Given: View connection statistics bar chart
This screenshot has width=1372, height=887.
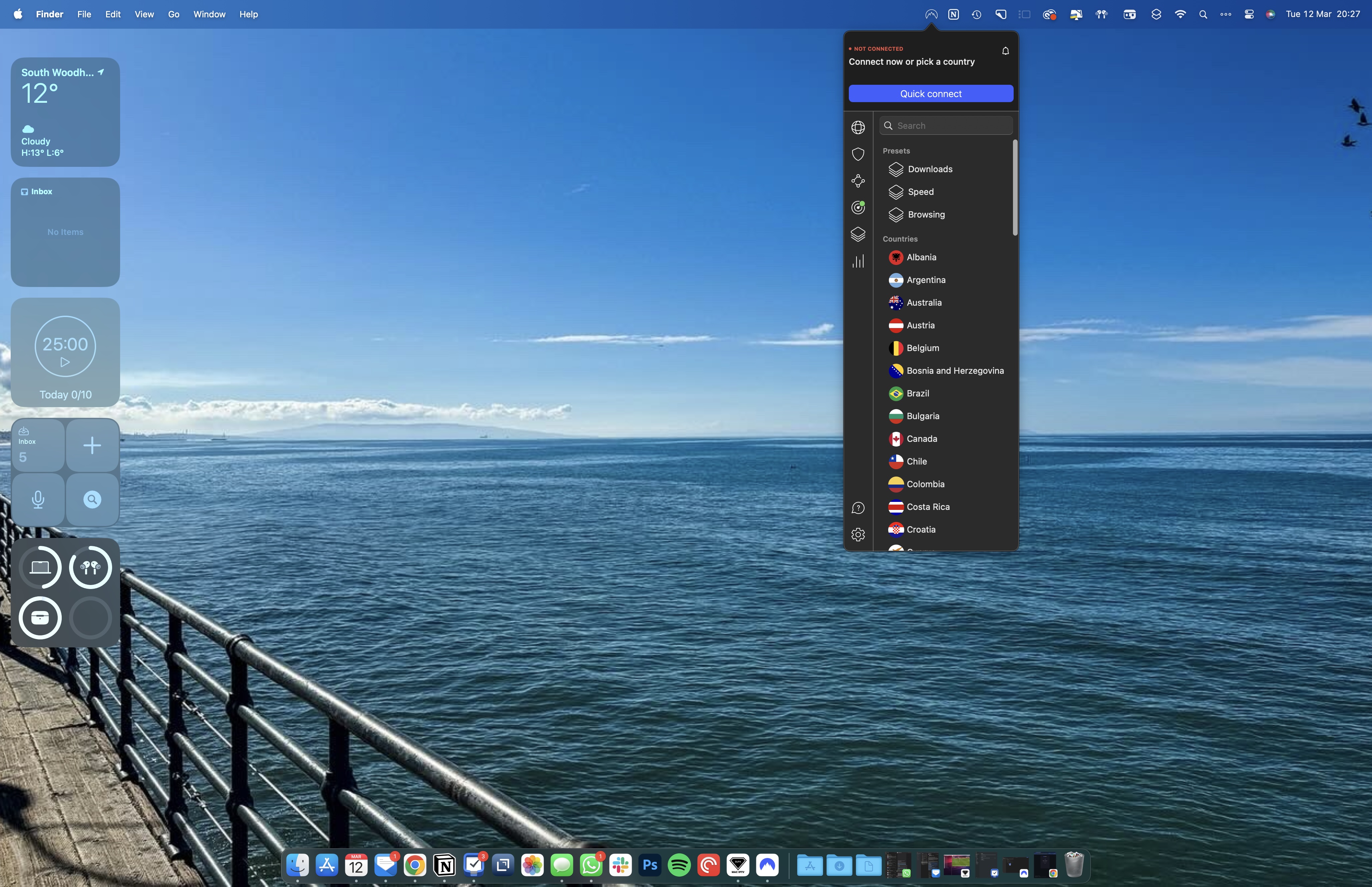Looking at the screenshot, I should tap(858, 261).
